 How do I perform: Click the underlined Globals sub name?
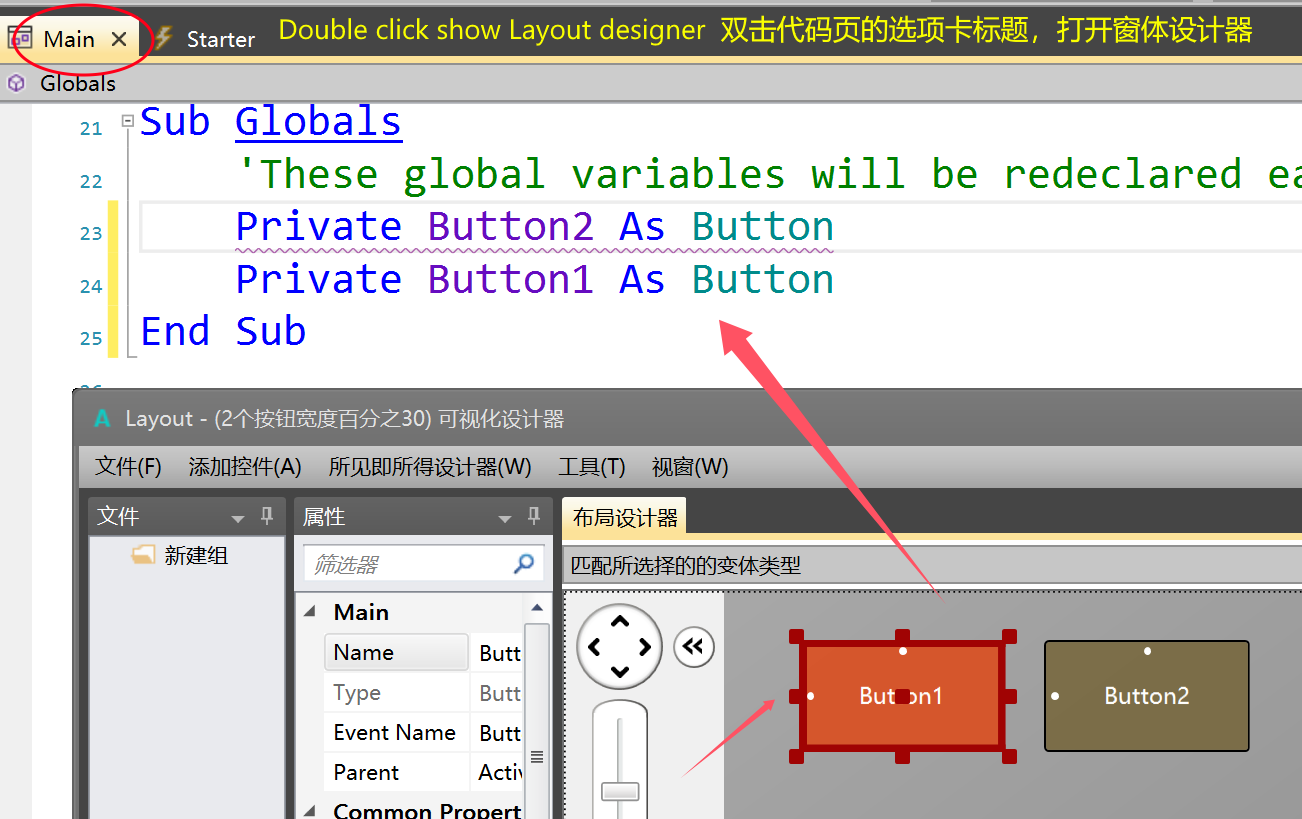[x=318, y=122]
